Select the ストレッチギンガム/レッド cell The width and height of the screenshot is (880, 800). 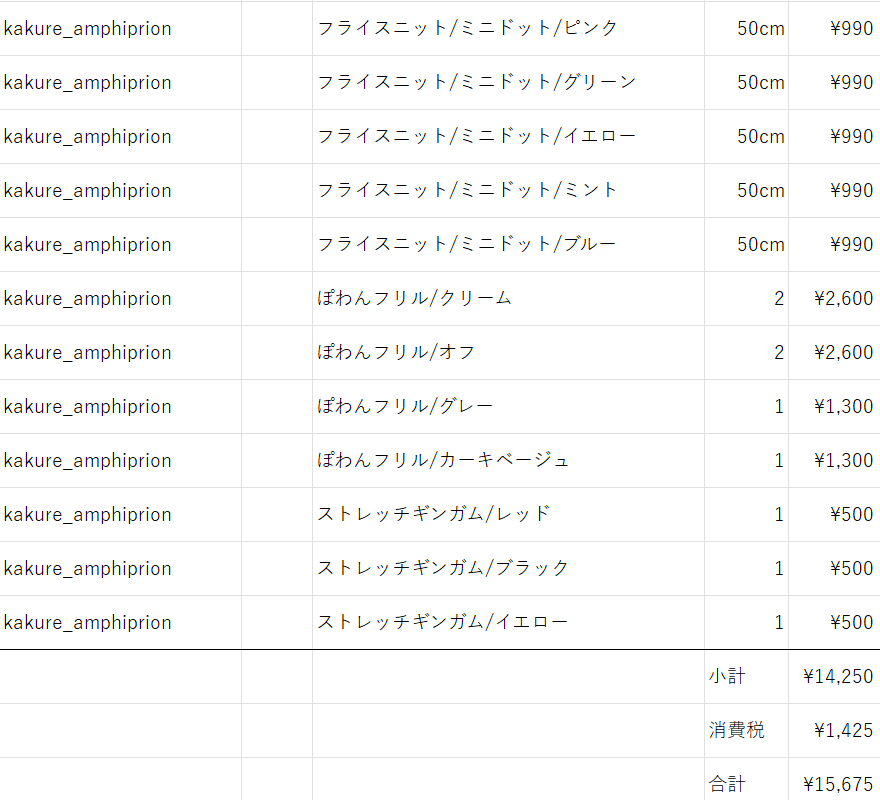coord(508,514)
